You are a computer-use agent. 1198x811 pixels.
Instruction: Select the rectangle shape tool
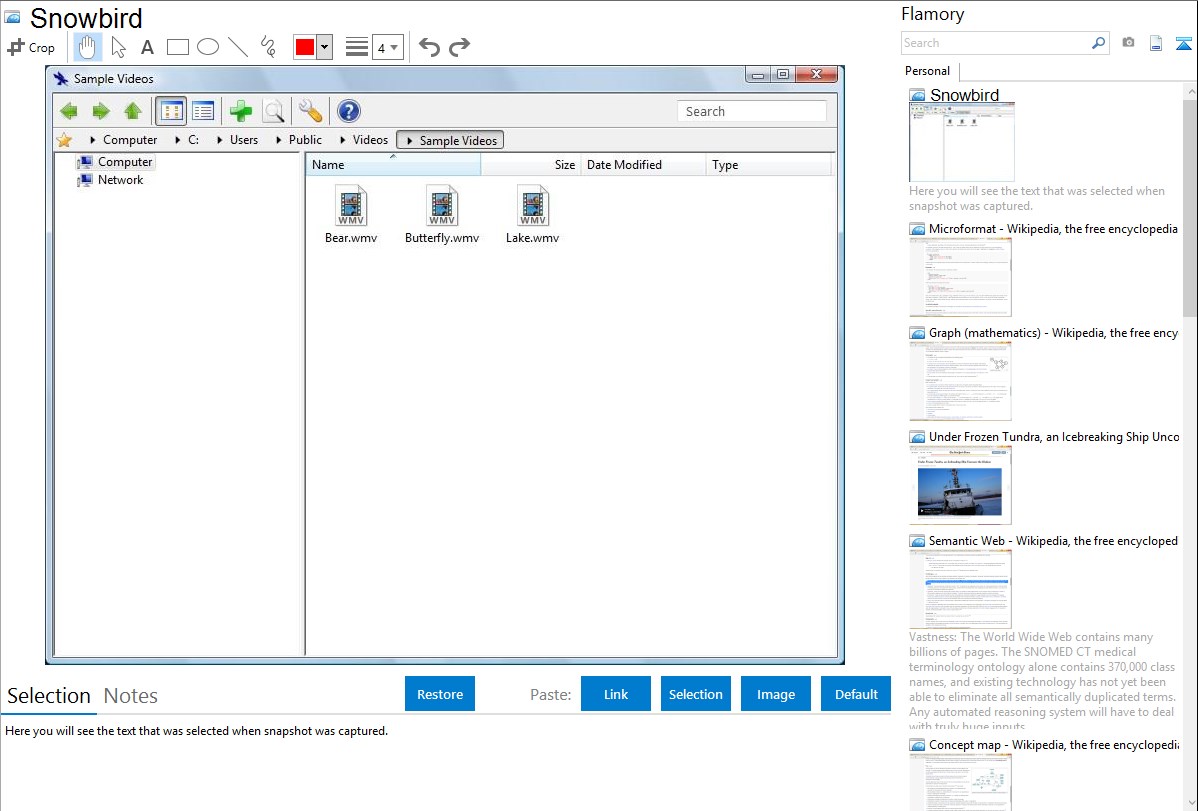tap(178, 47)
